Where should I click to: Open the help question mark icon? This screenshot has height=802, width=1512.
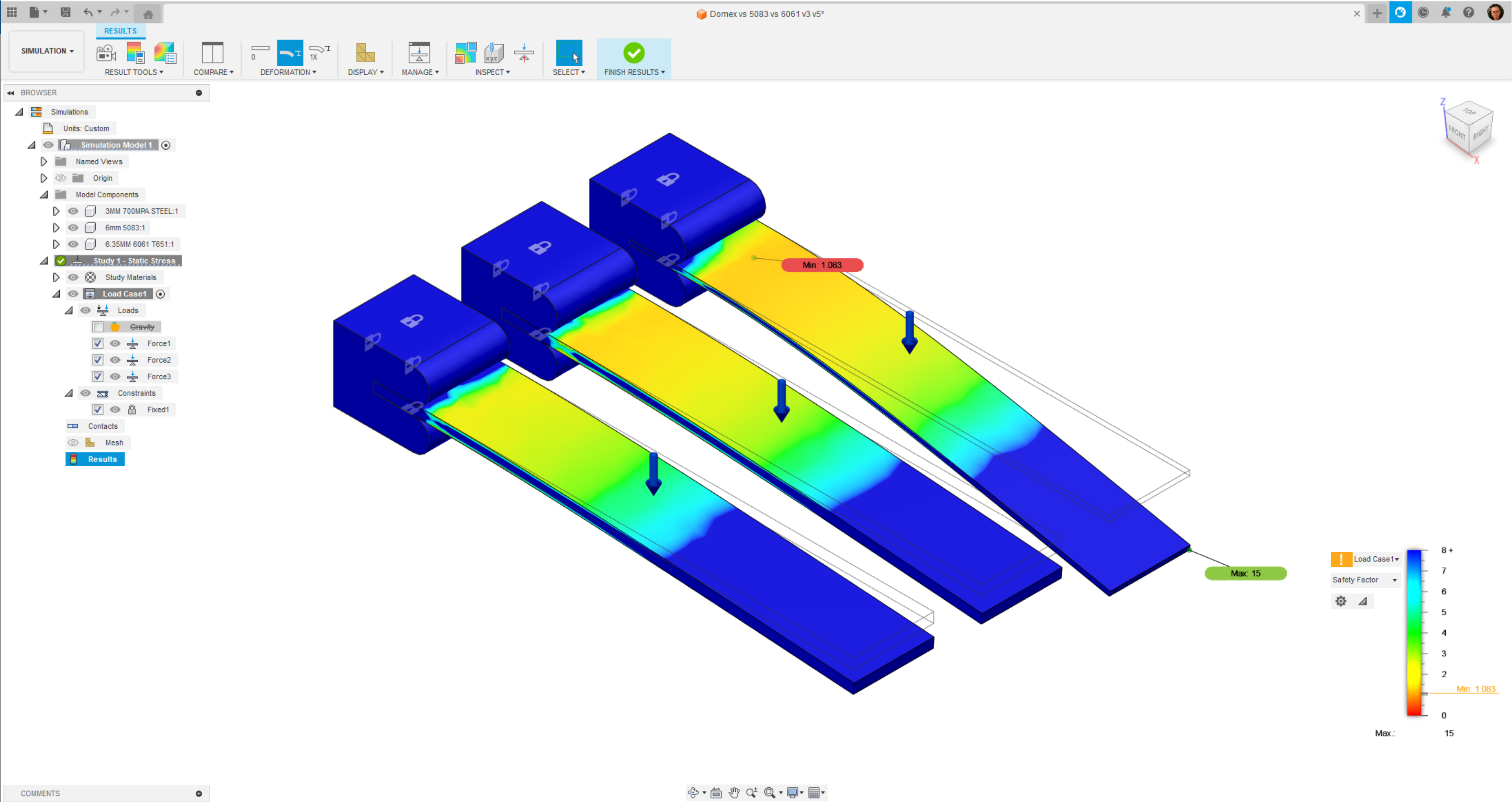tap(1468, 12)
